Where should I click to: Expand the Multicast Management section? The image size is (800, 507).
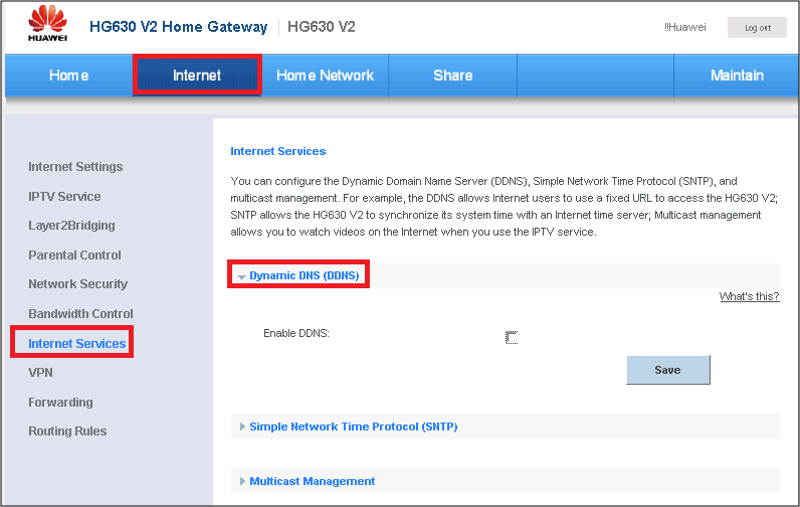pos(311,481)
